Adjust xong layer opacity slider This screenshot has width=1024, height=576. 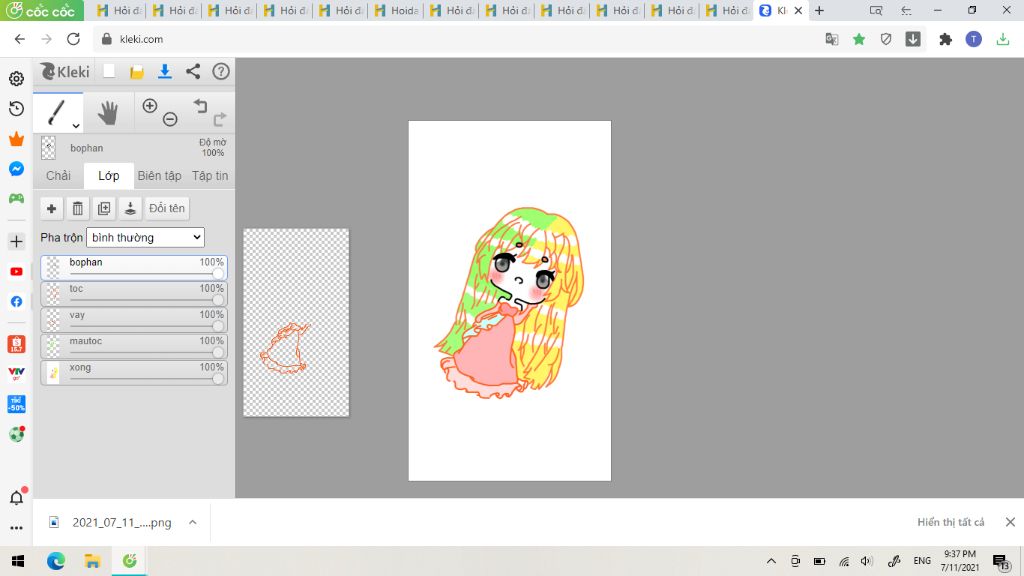click(x=217, y=379)
